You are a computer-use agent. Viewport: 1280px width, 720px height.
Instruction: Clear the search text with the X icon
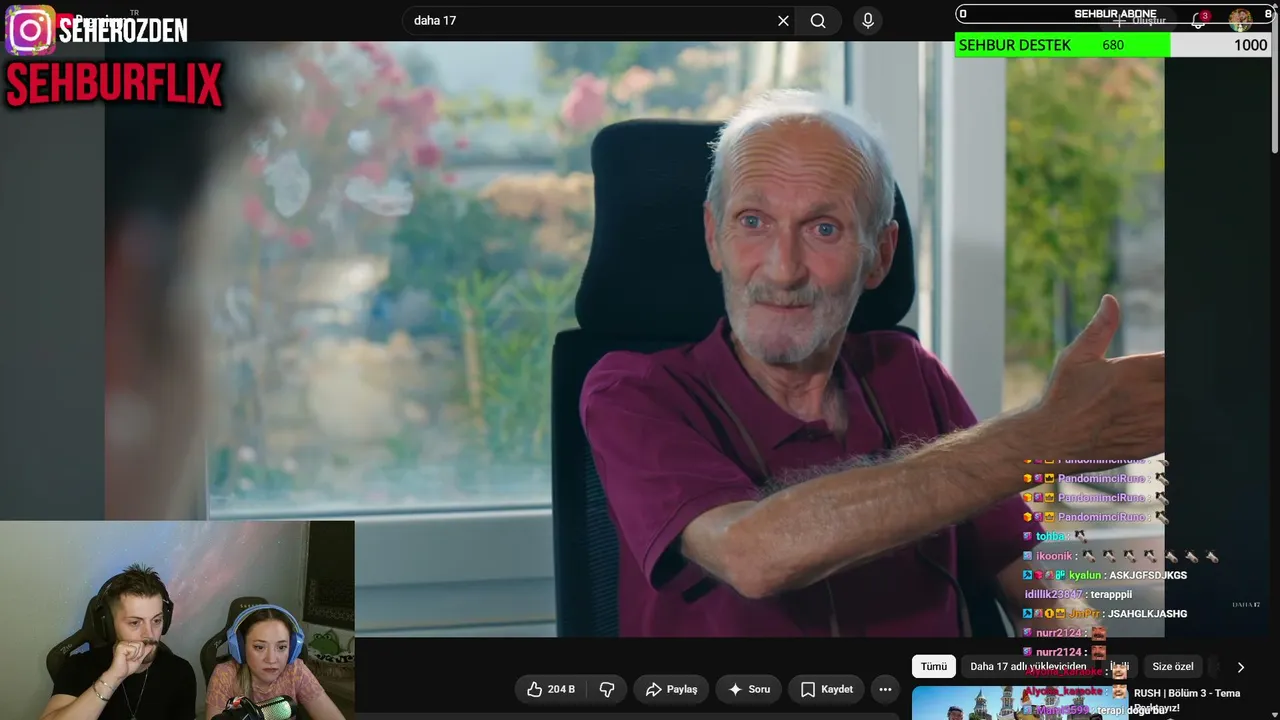tap(783, 21)
